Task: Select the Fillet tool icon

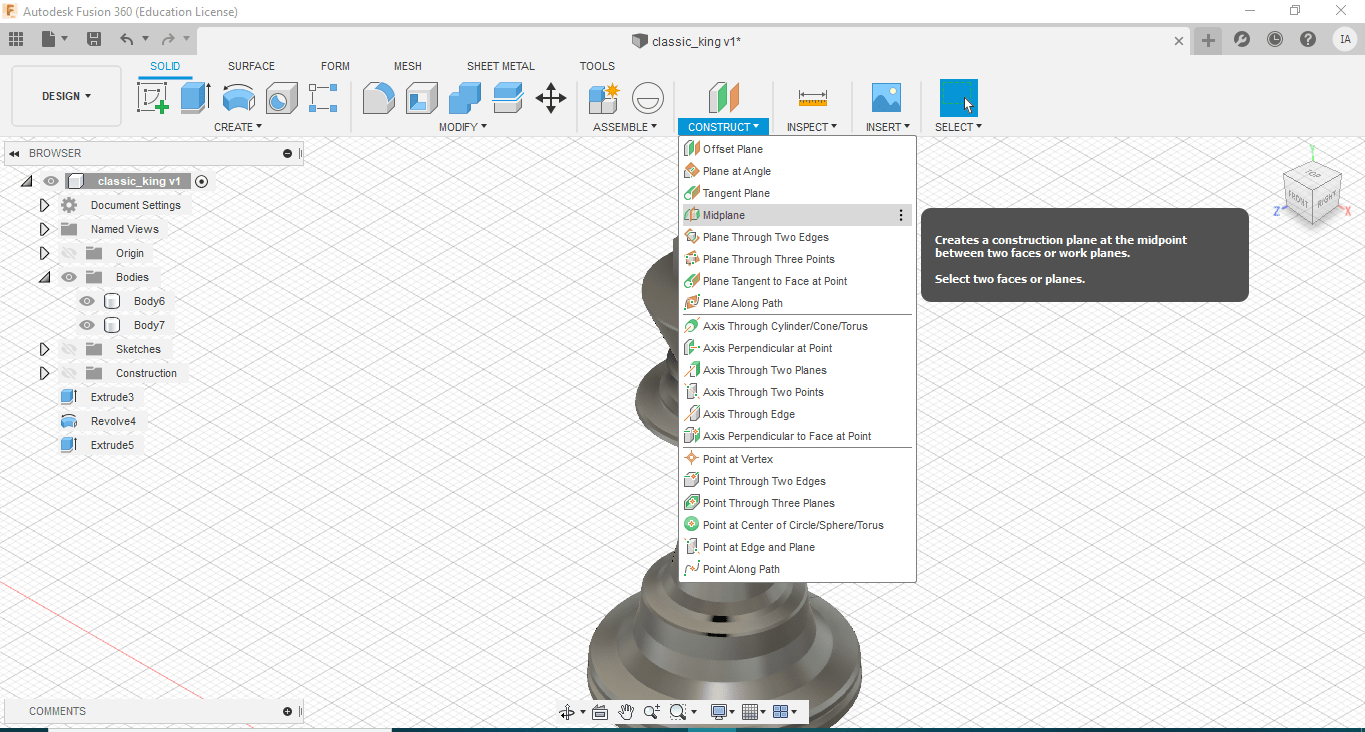Action: [378, 98]
